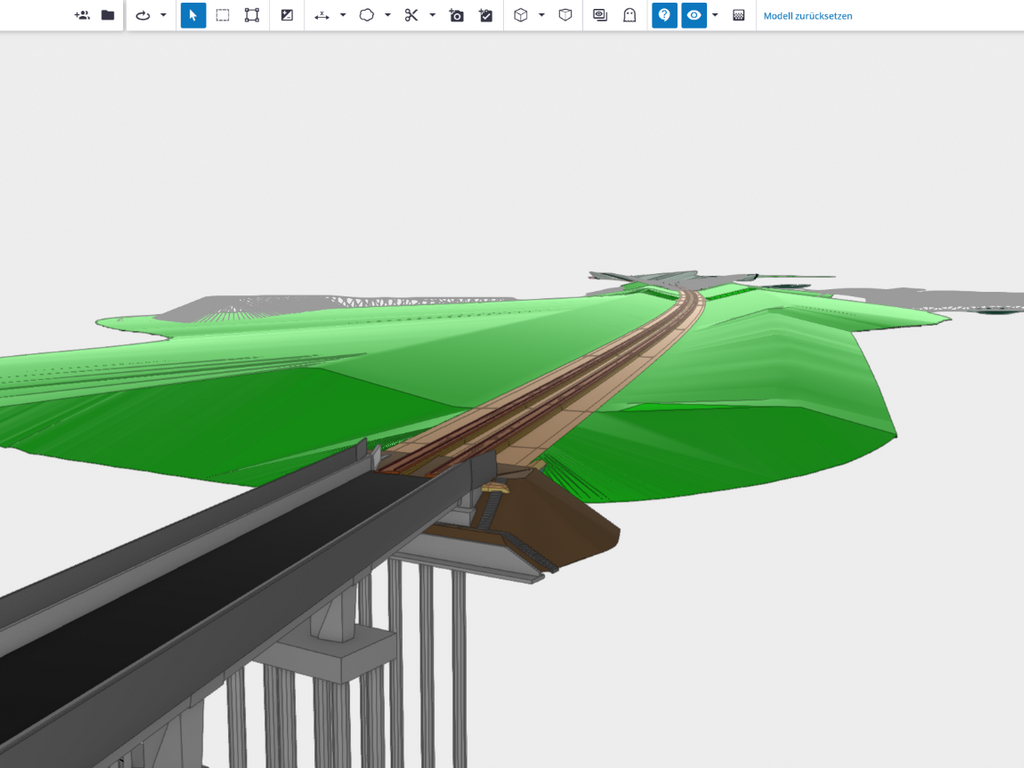Click the Modell zurücksetzen link
The image size is (1024, 768).
pyautogui.click(x=808, y=16)
